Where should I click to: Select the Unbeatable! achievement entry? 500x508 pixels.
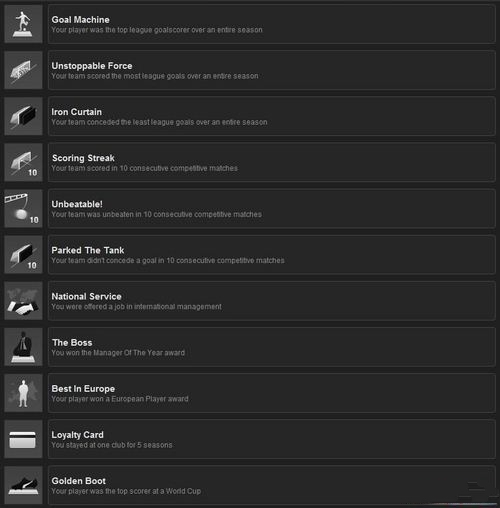coord(272,208)
